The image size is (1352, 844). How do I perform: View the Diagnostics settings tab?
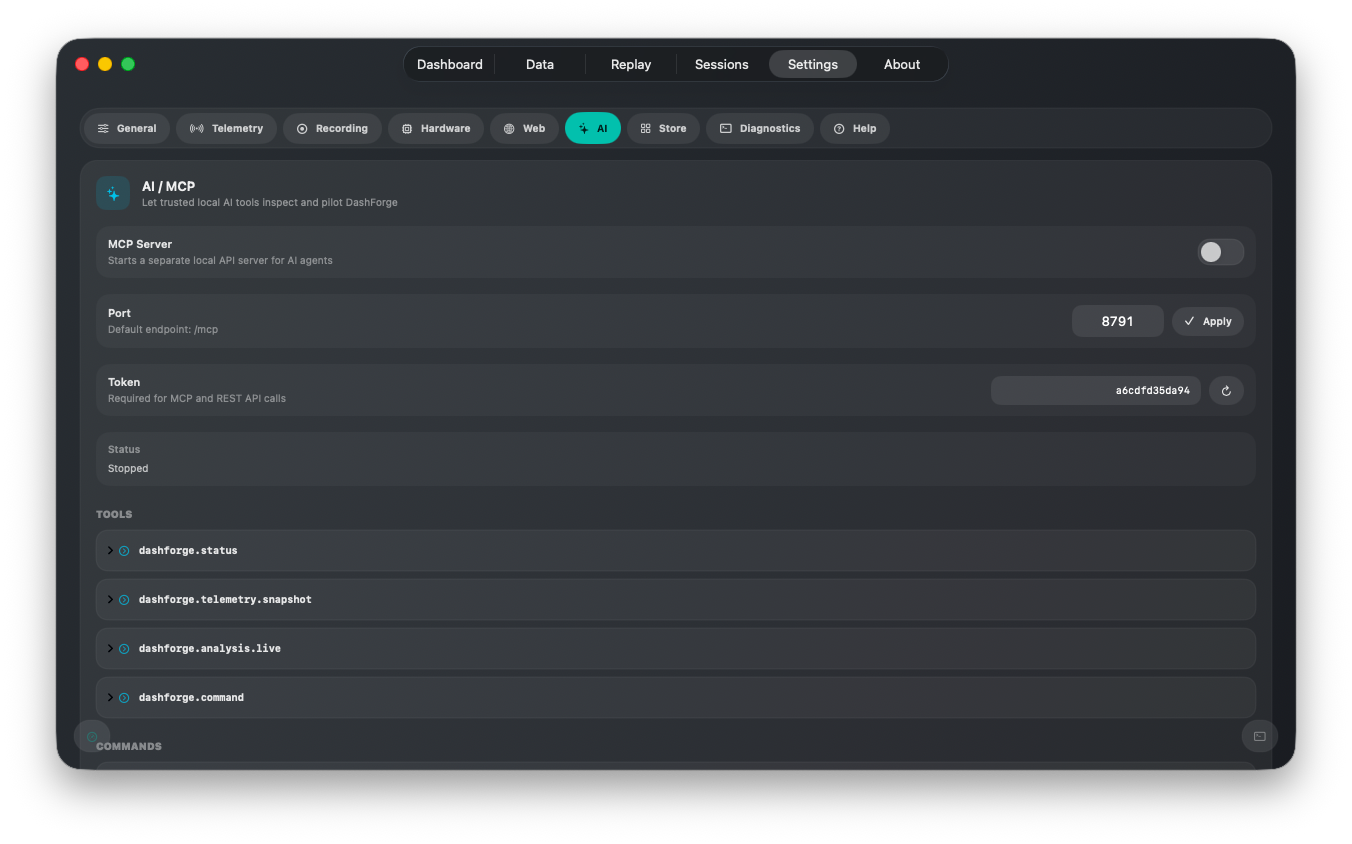(760, 128)
